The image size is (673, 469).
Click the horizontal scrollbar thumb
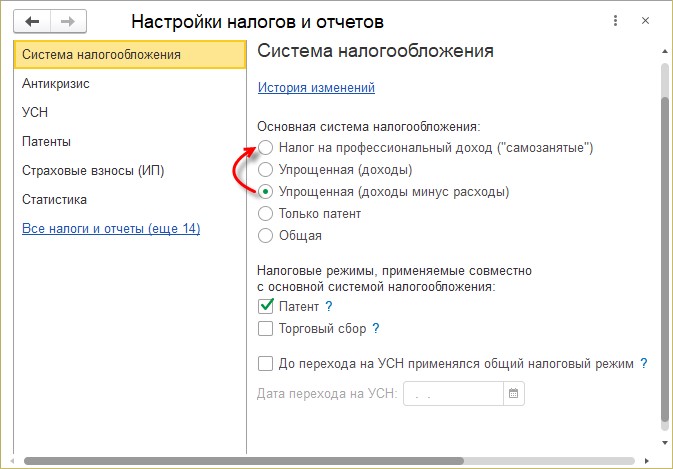click(244, 461)
